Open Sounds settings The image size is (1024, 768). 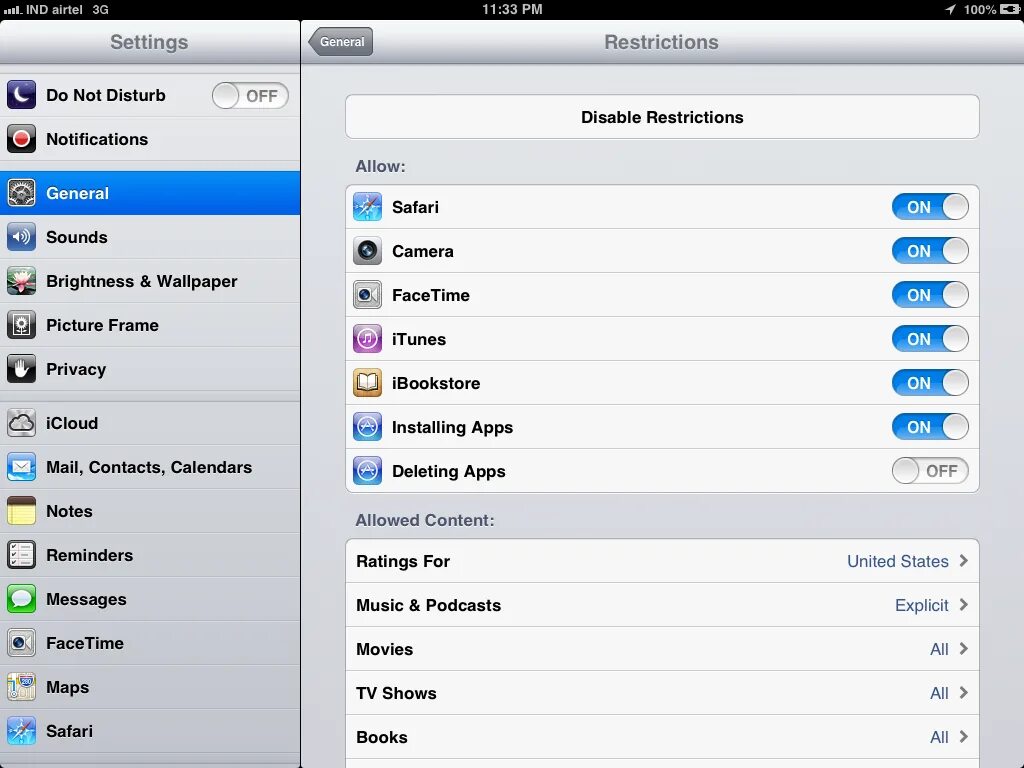150,237
